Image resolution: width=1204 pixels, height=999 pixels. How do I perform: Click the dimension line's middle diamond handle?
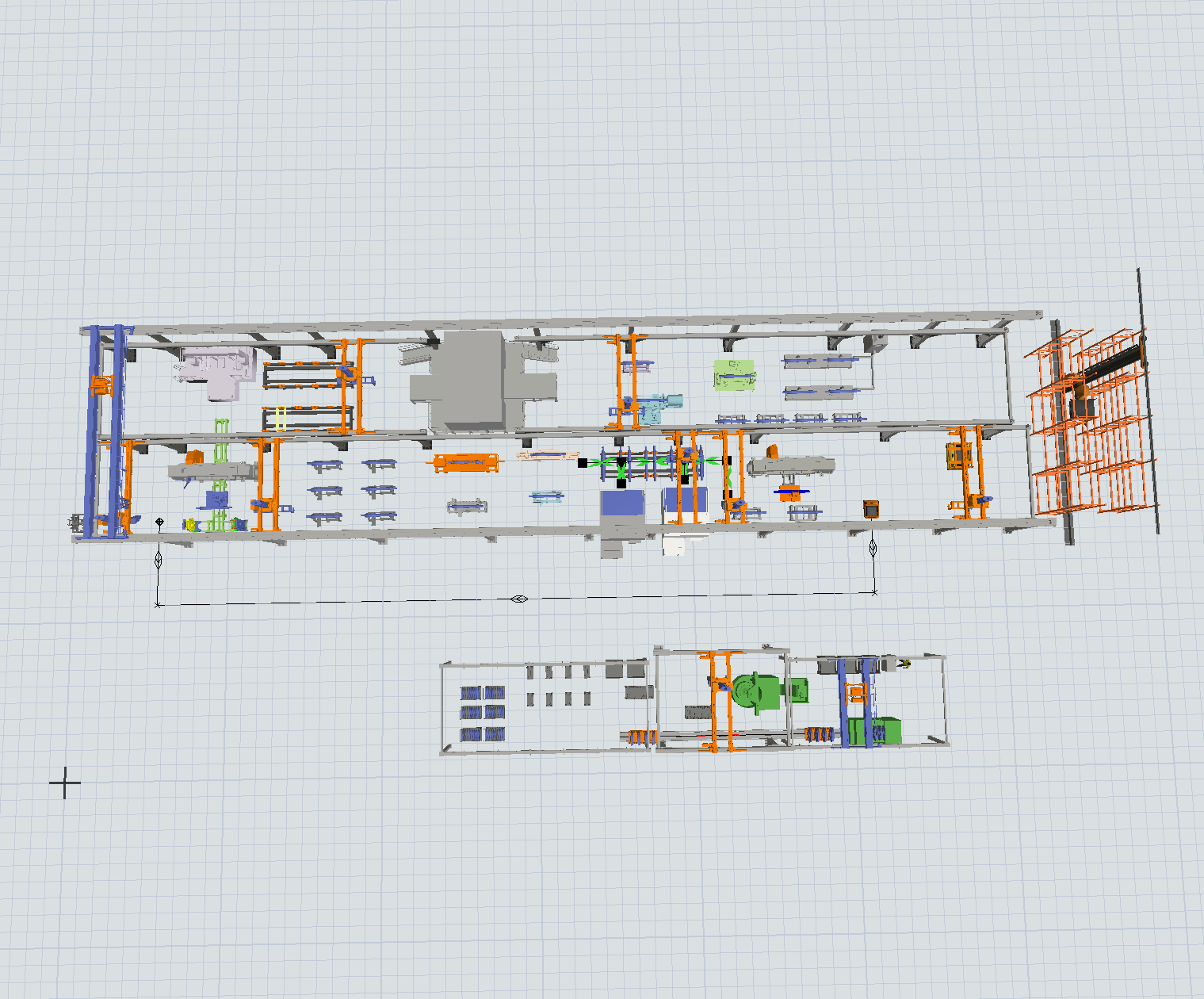pyautogui.click(x=518, y=599)
